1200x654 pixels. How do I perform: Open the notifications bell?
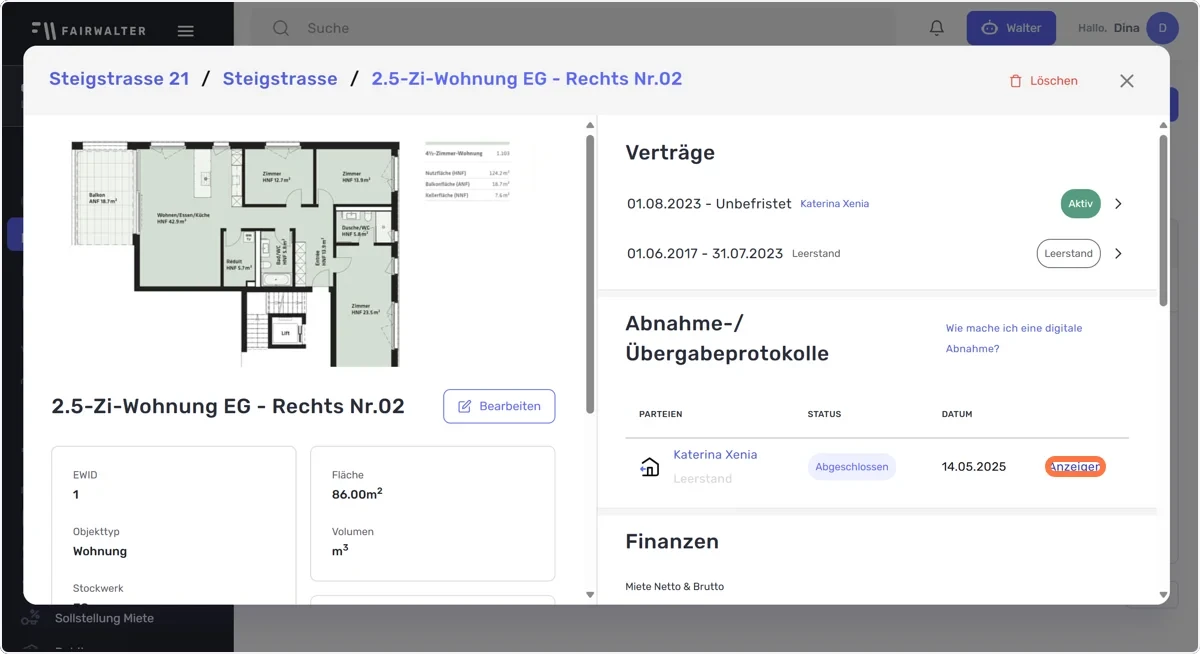click(x=937, y=28)
